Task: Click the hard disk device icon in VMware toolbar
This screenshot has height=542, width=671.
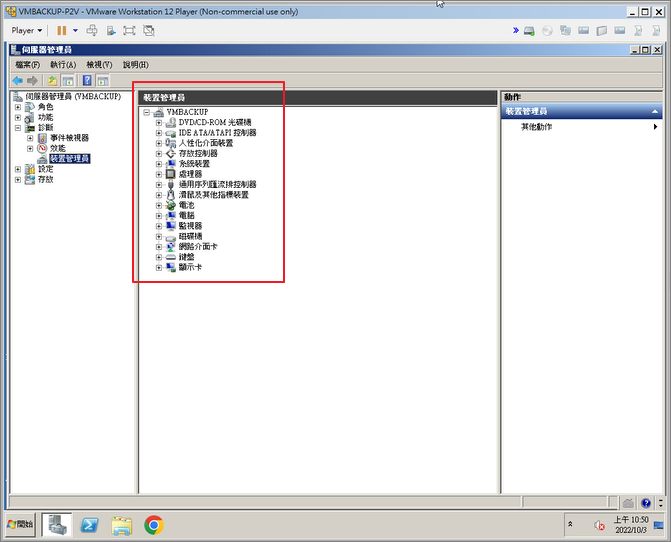Action: (x=529, y=31)
